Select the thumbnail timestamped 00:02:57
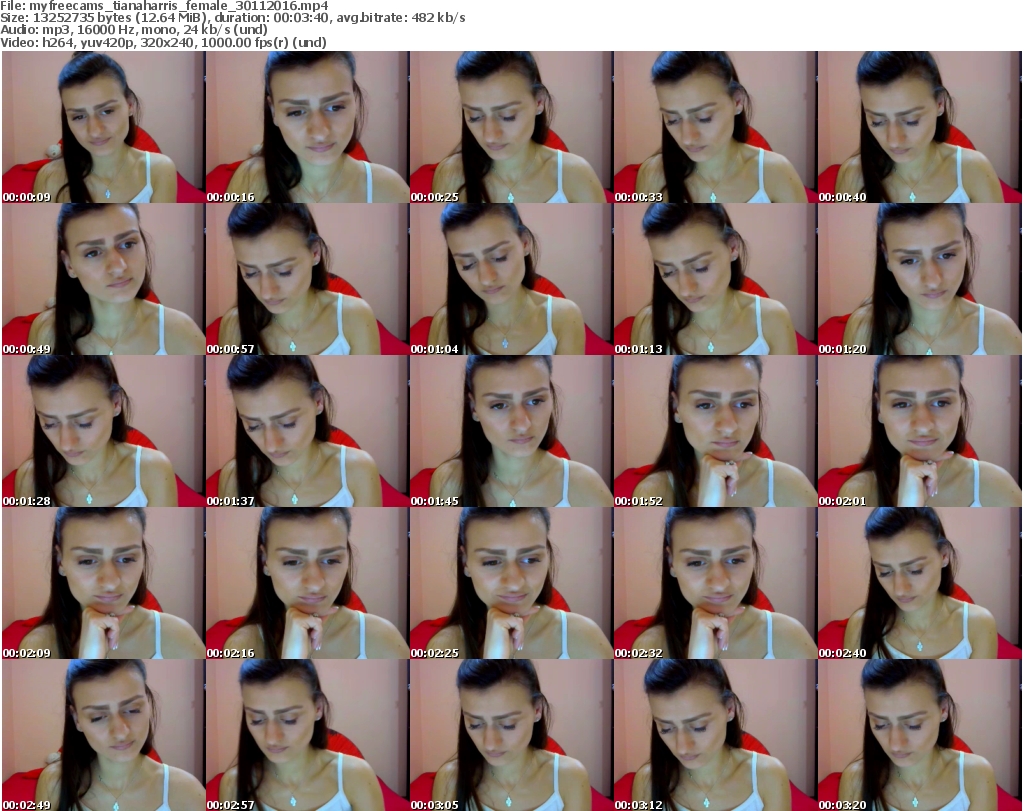The width and height of the screenshot is (1024, 811). 308,735
